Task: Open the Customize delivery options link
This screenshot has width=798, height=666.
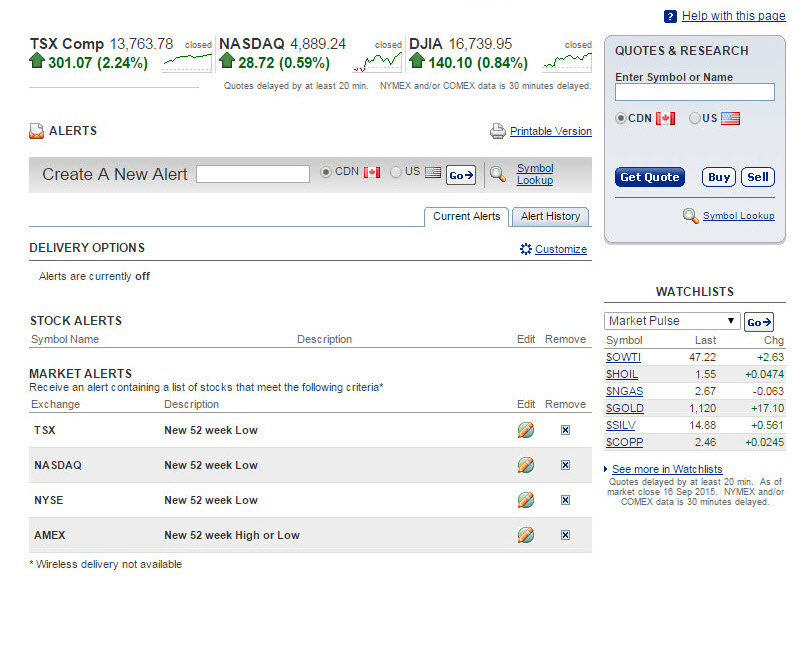Action: [x=561, y=249]
